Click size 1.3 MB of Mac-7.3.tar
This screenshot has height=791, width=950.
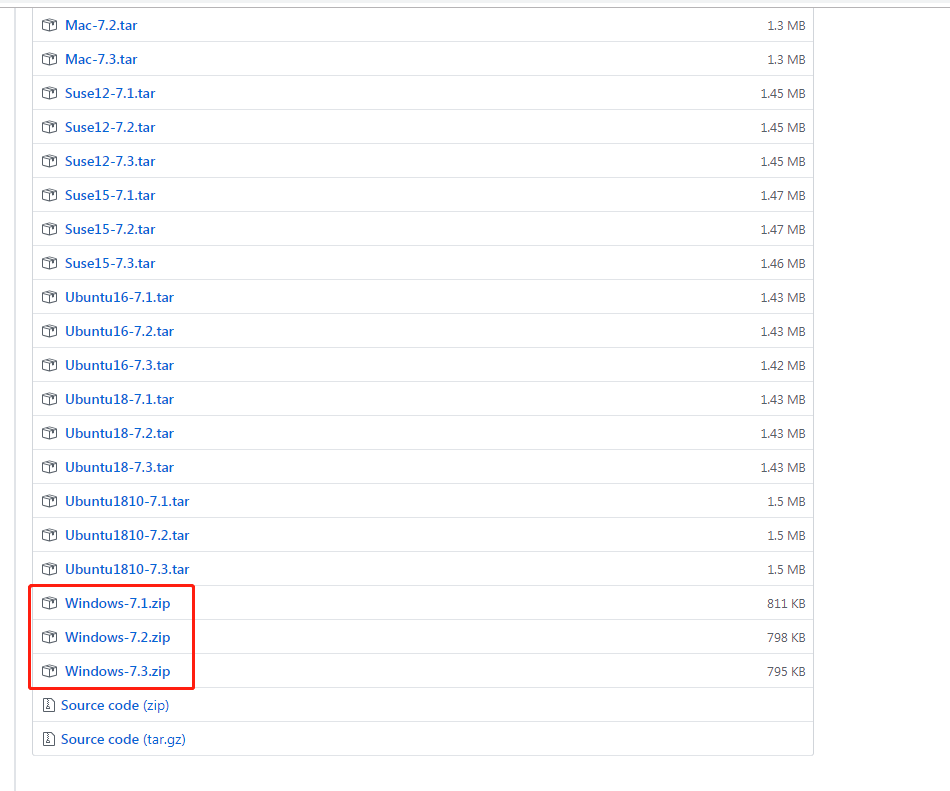786,59
